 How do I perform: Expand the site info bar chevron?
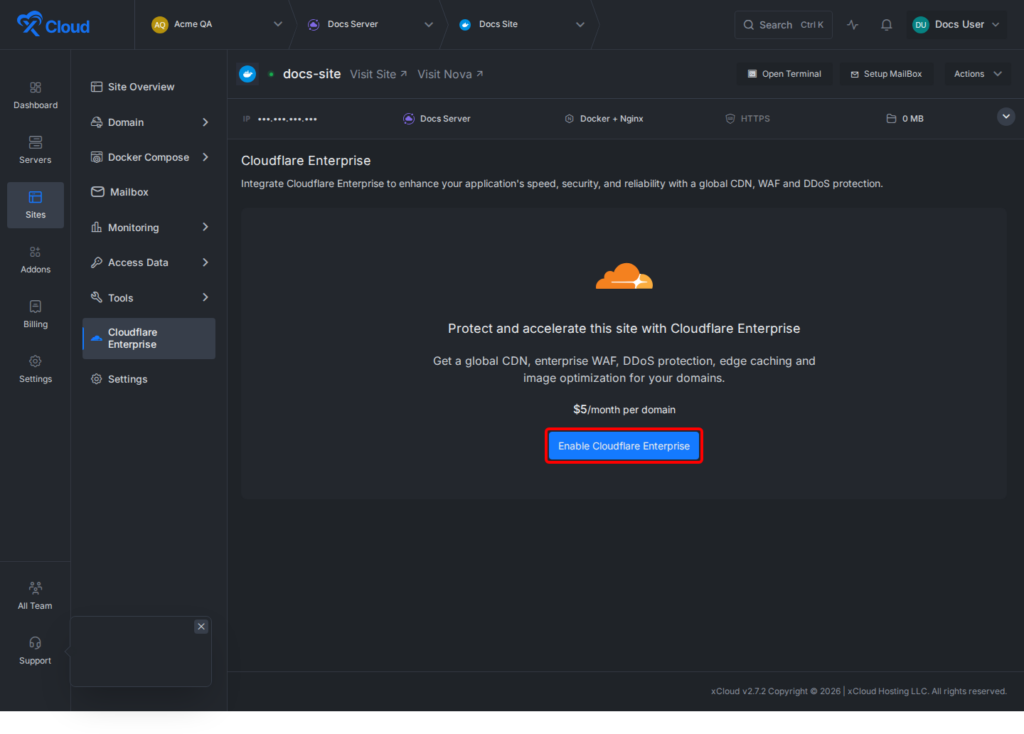tap(1006, 117)
